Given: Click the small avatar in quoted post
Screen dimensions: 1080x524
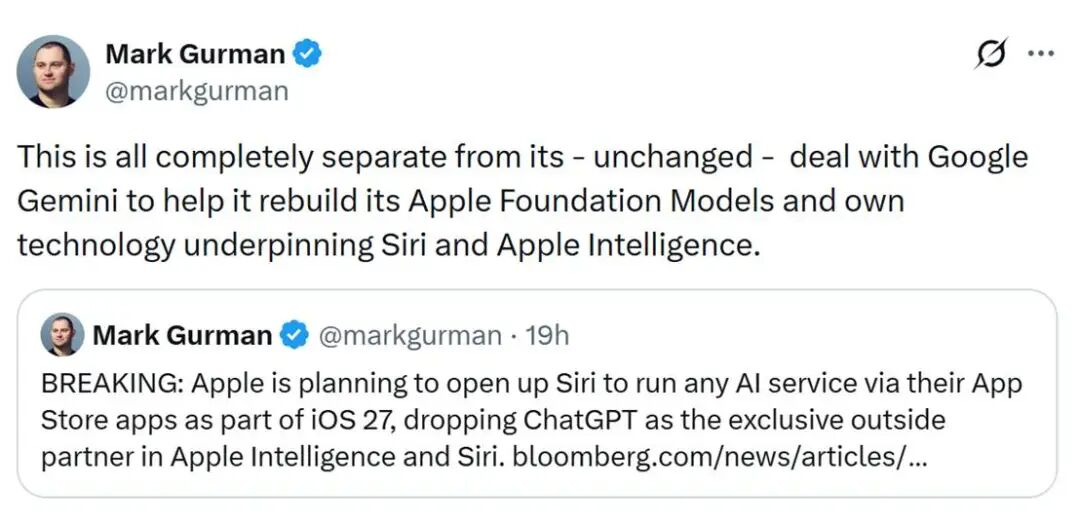Looking at the screenshot, I should click(x=62, y=335).
